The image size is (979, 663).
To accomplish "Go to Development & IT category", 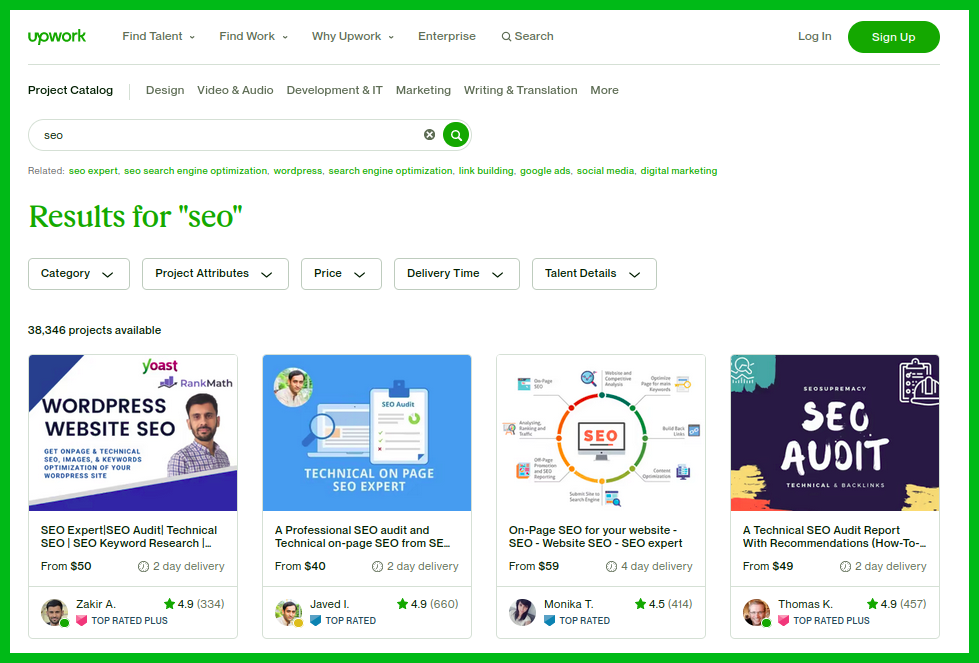I will point(335,90).
